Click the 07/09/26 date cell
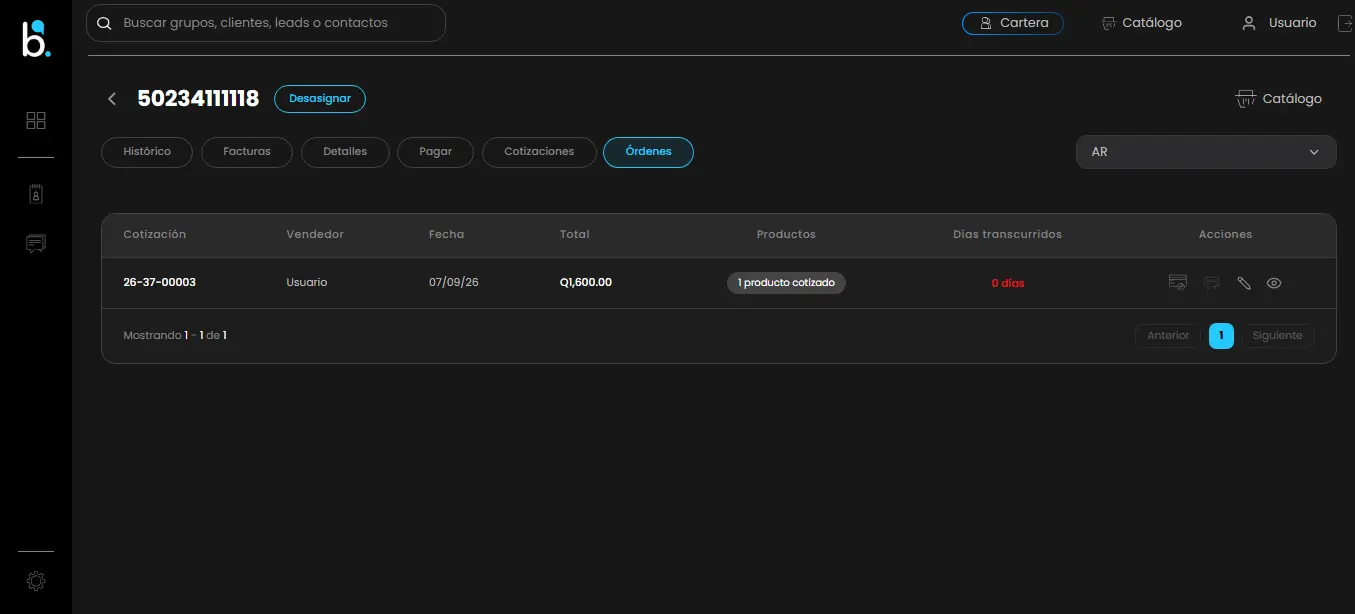This screenshot has height=614, width=1355. click(454, 283)
